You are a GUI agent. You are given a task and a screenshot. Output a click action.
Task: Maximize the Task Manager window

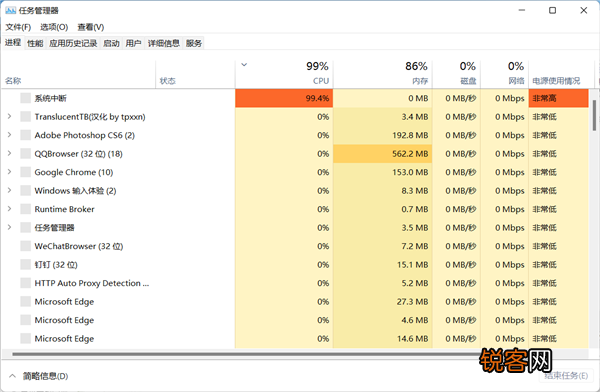(x=553, y=10)
